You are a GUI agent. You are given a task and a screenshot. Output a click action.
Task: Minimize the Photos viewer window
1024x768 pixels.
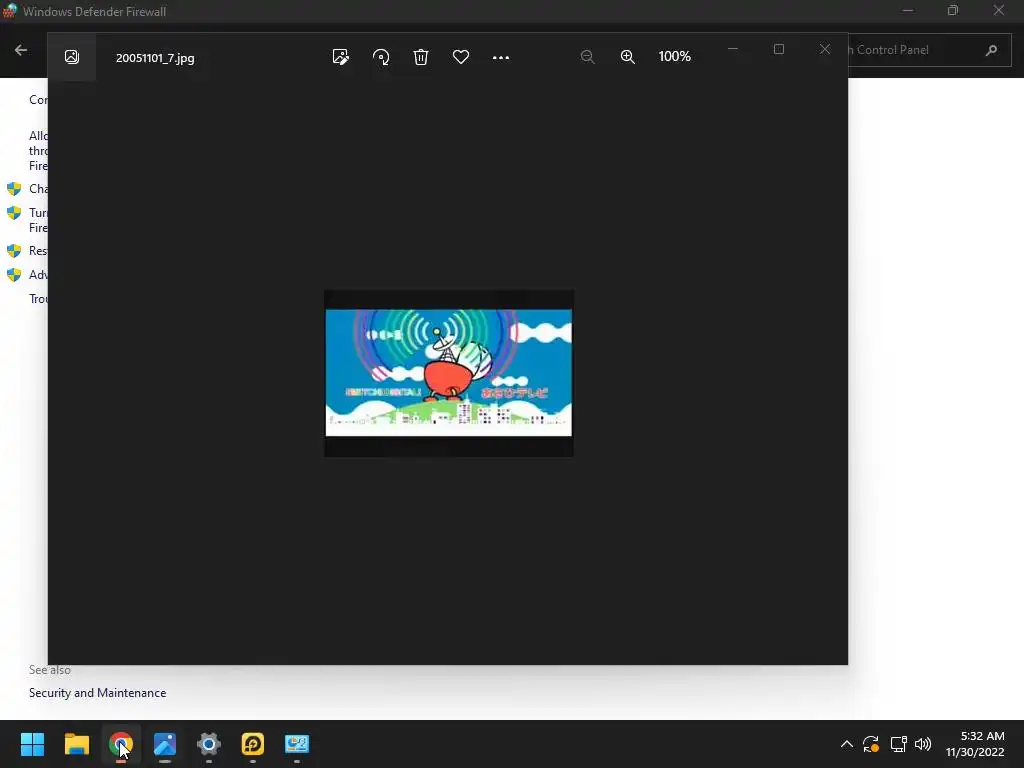tap(733, 49)
